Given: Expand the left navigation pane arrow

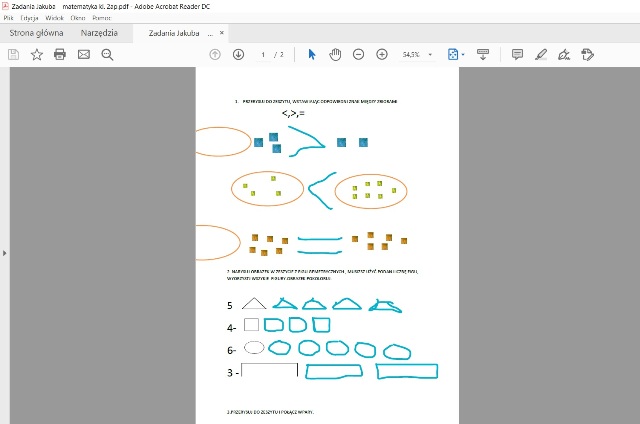Looking at the screenshot, I should click(x=4, y=253).
